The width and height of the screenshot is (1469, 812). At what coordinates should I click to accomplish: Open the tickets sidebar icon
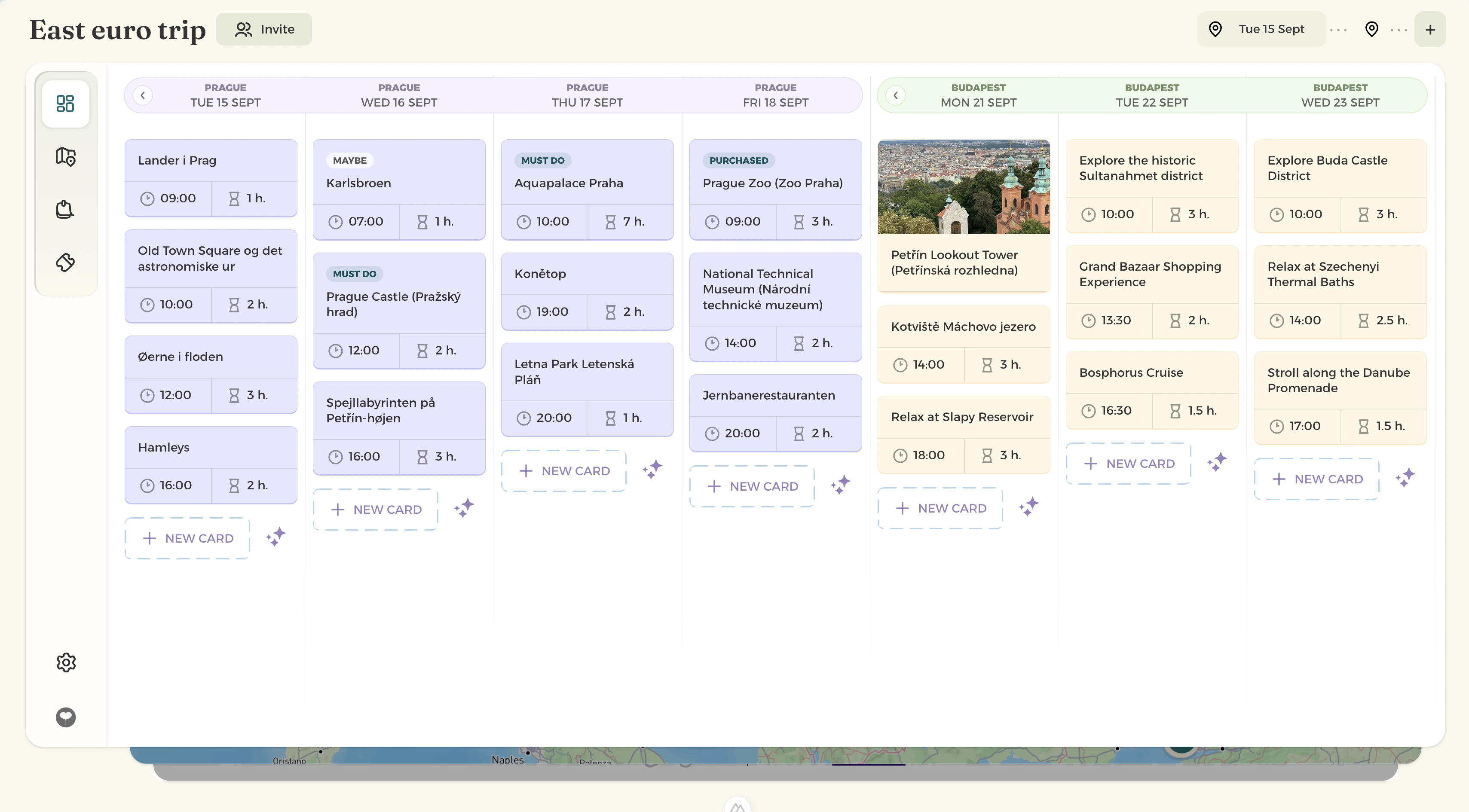click(66, 262)
